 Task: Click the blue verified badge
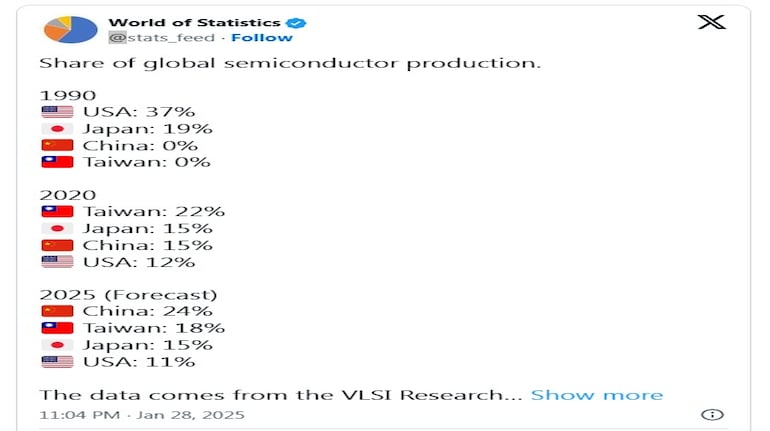298,22
